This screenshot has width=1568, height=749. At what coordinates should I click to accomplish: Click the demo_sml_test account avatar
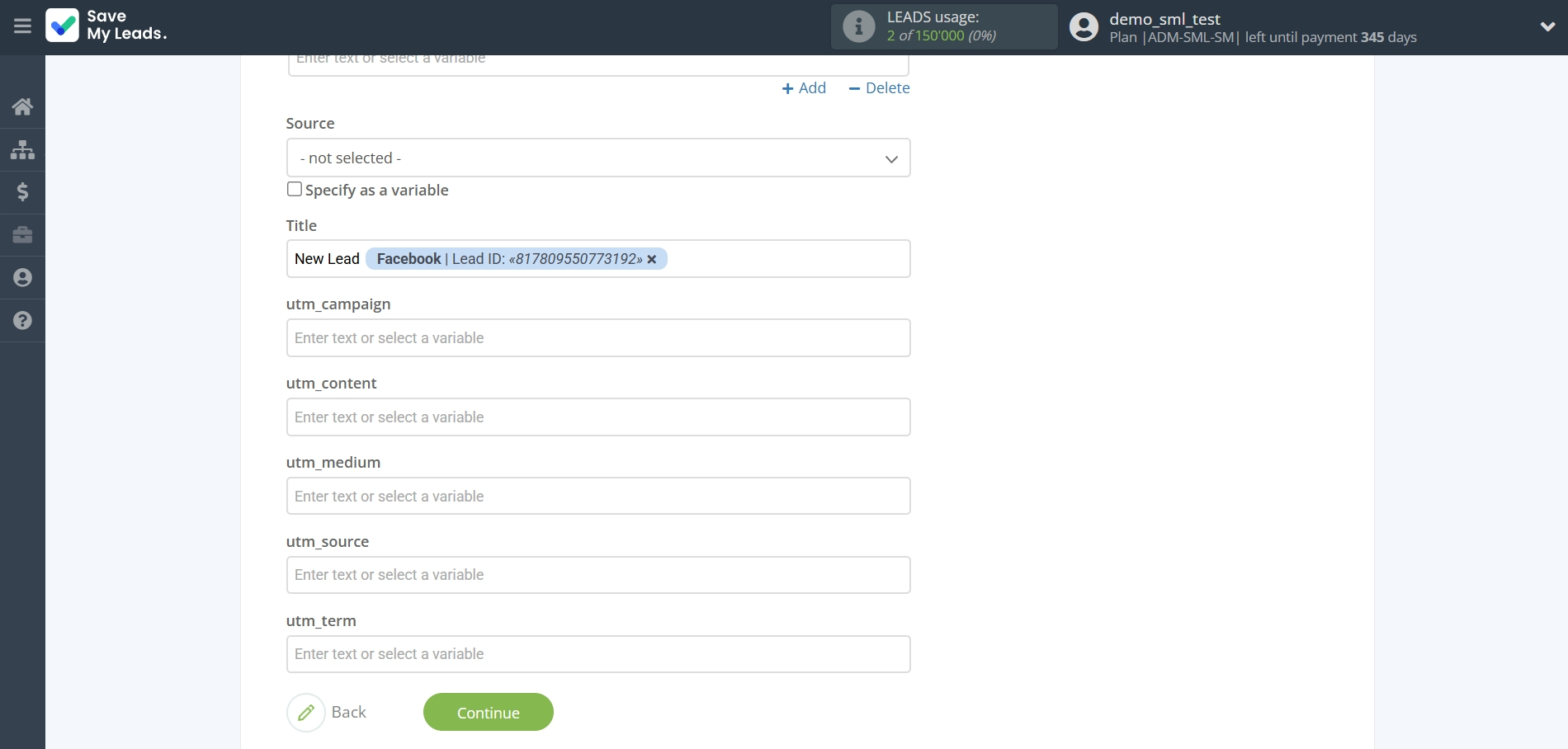point(1083,26)
